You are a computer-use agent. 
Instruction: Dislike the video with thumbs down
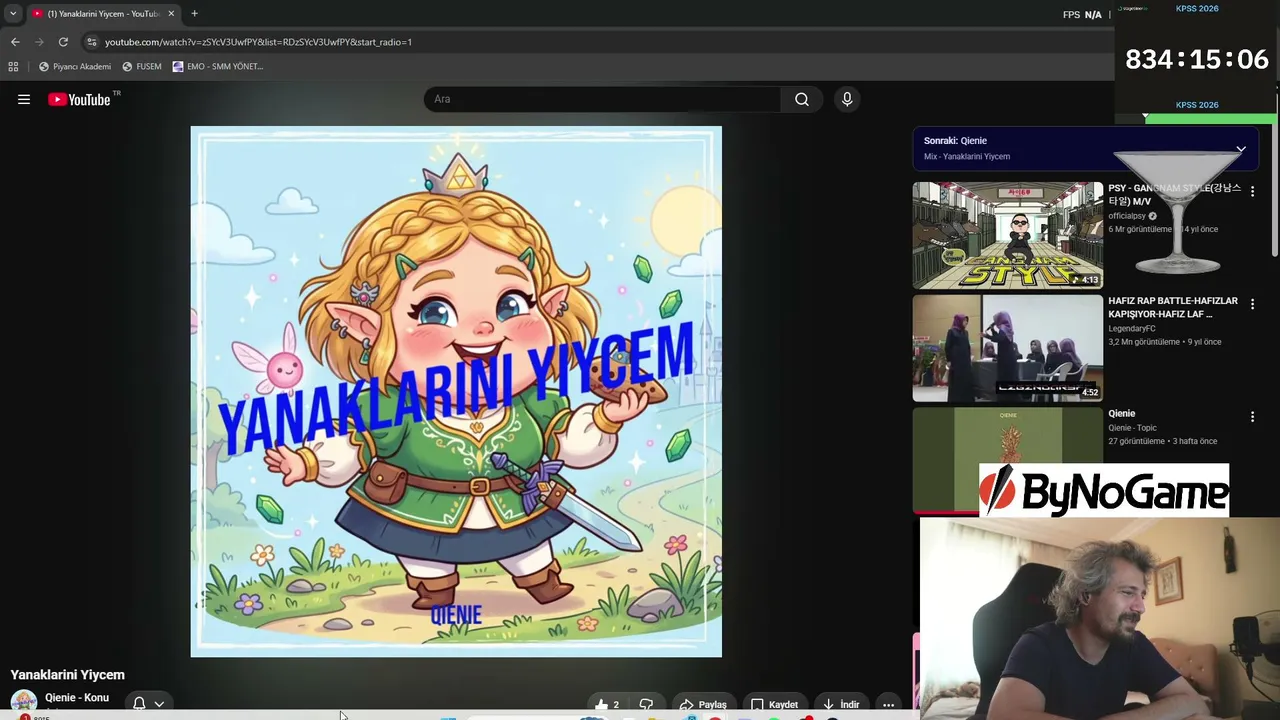(646, 705)
